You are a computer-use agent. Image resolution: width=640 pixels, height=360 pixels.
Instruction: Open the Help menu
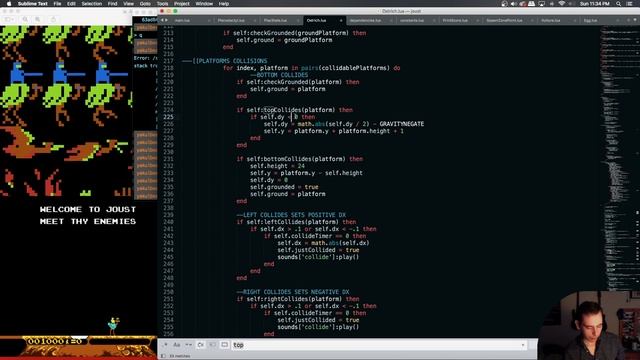pyautogui.click(x=224, y=4)
